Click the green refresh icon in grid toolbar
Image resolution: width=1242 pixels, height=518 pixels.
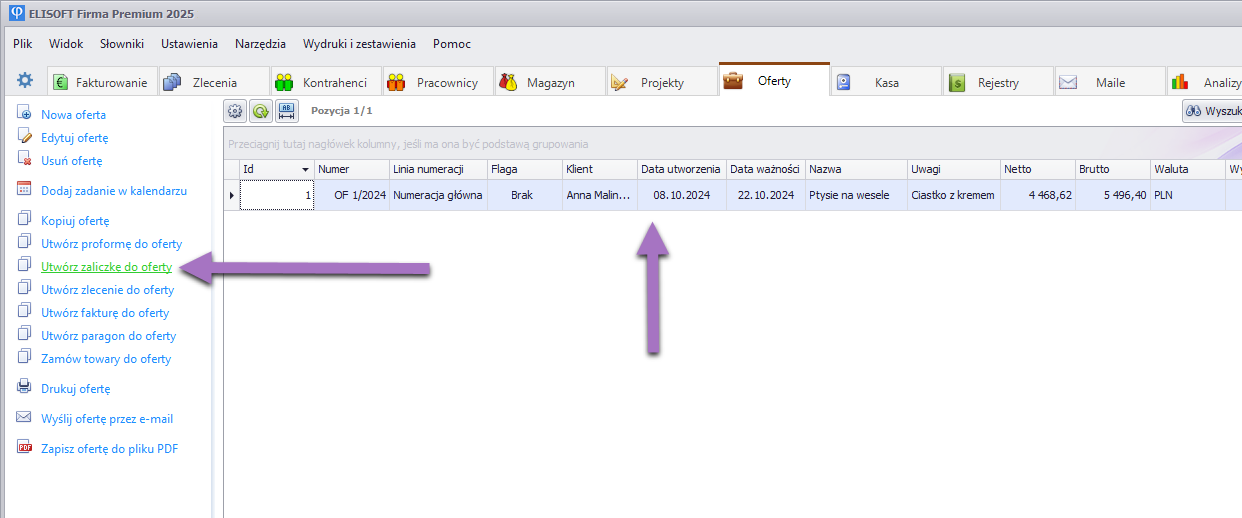pyautogui.click(x=261, y=111)
